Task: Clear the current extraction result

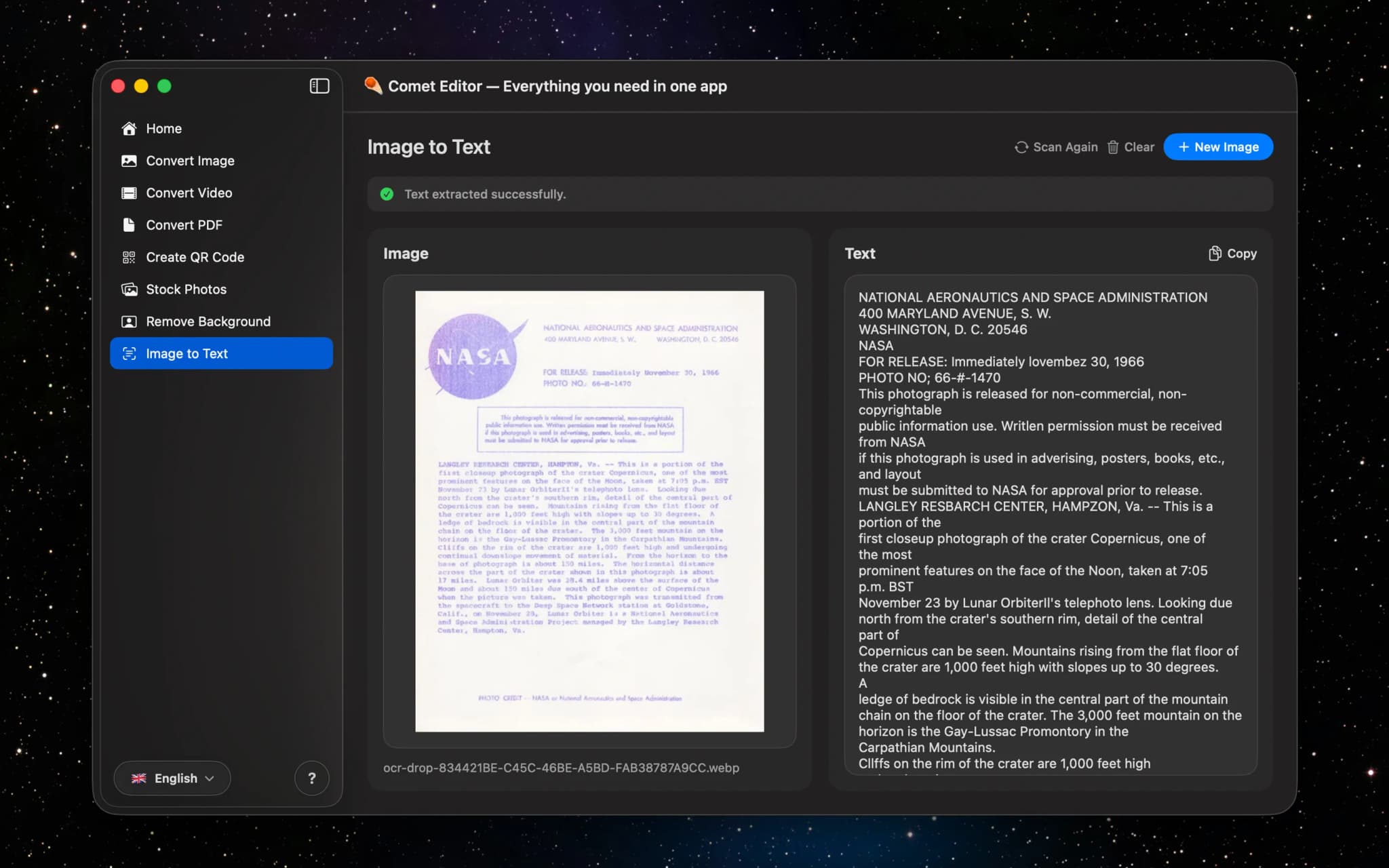Action: (x=1130, y=146)
